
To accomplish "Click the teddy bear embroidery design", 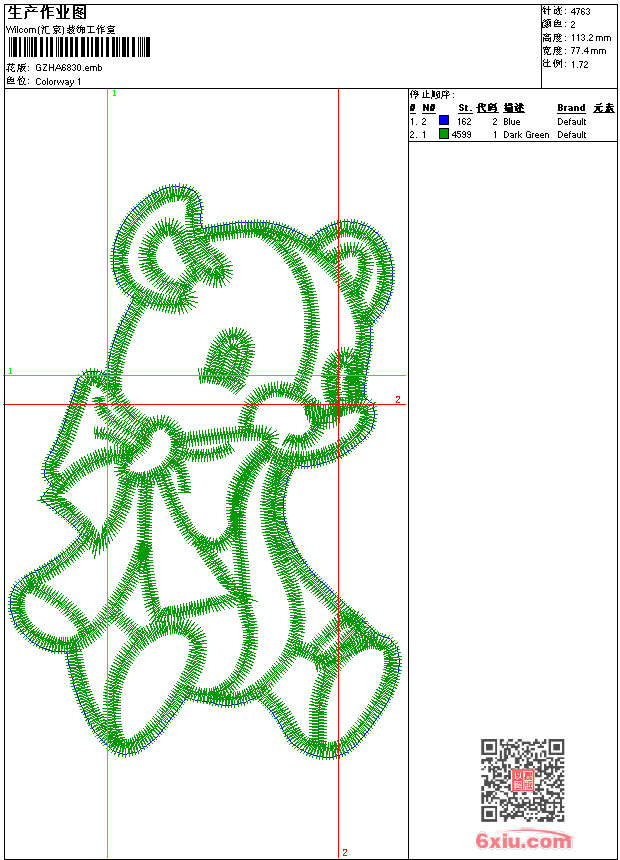I will 205,472.
